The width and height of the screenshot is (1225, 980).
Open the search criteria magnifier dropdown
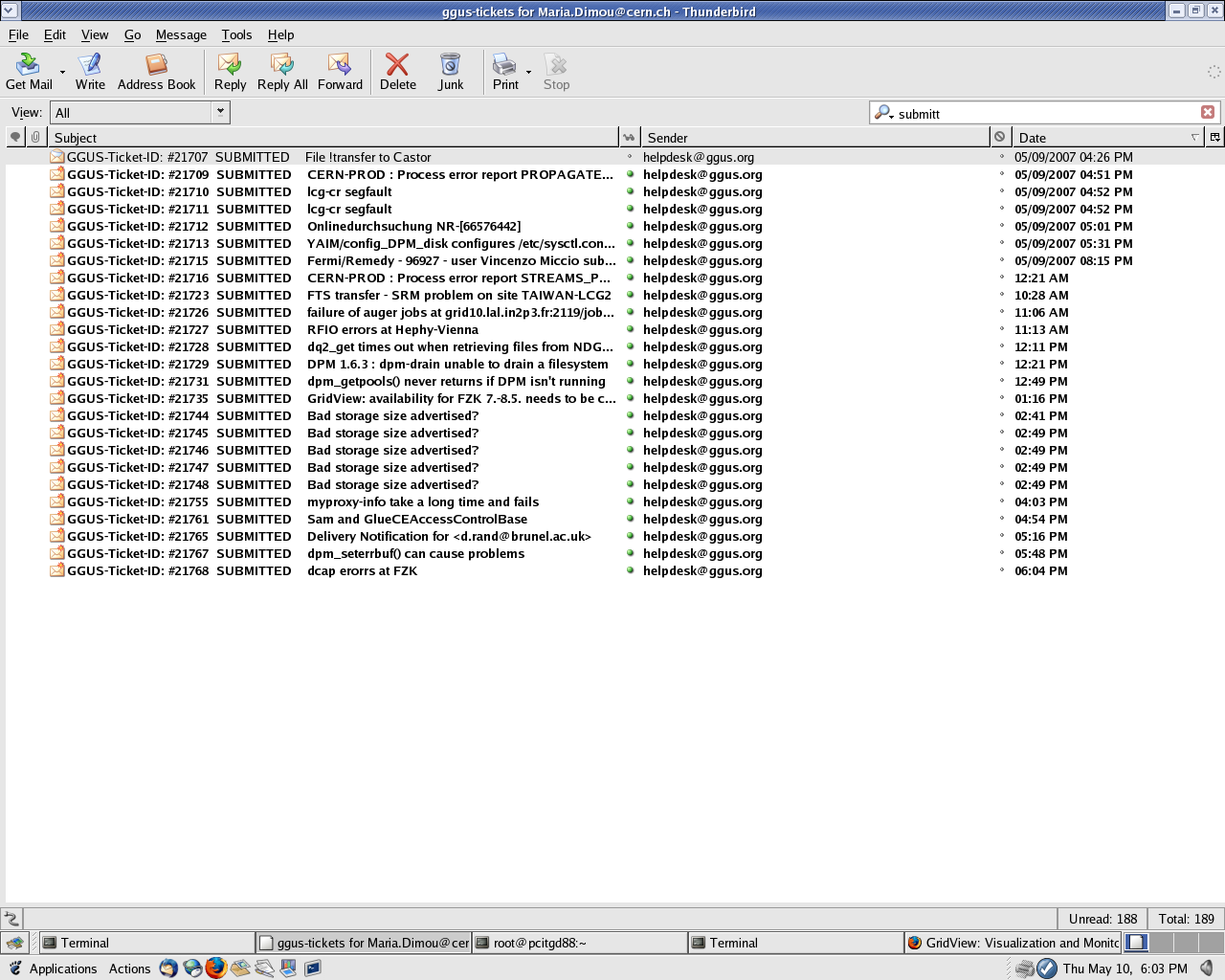883,113
